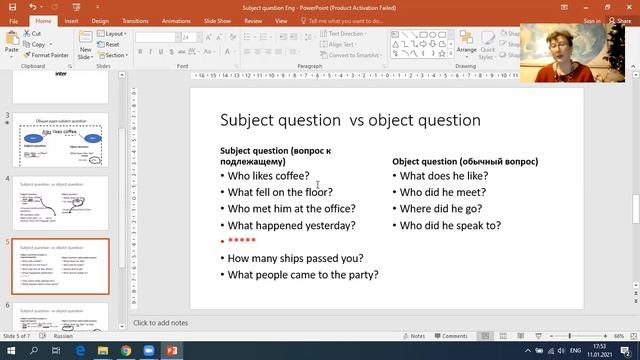The width and height of the screenshot is (640, 360).
Task: Click the Paste clipboard icon
Action: [x=12, y=39]
